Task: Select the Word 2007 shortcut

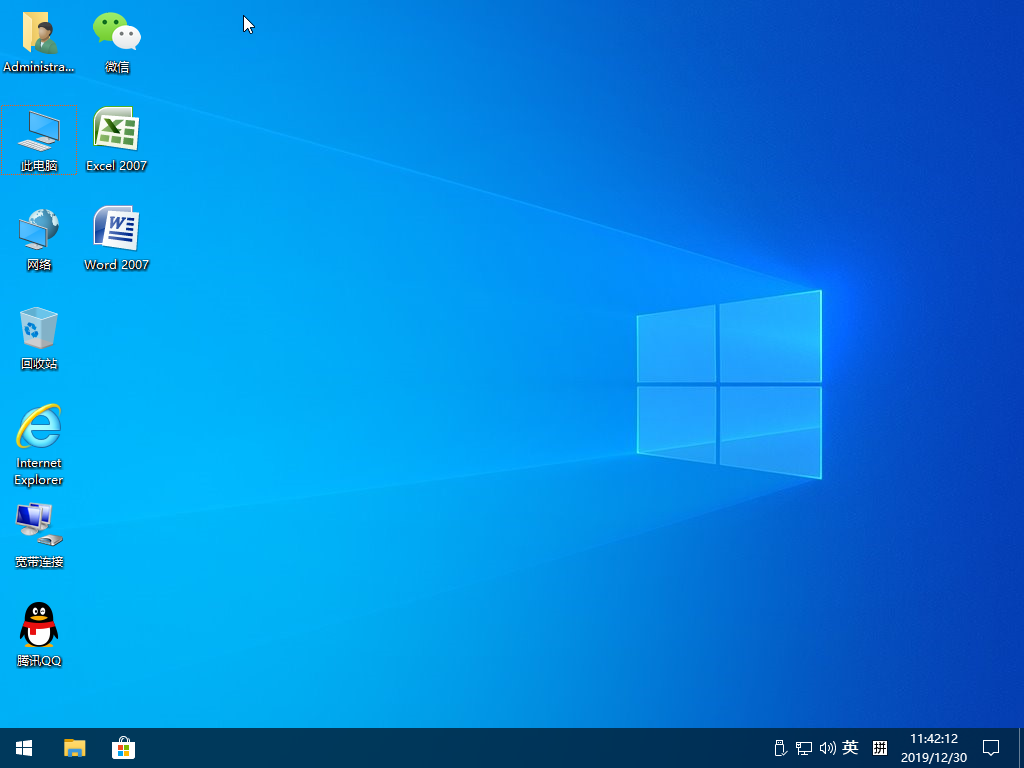Action: pos(116,239)
